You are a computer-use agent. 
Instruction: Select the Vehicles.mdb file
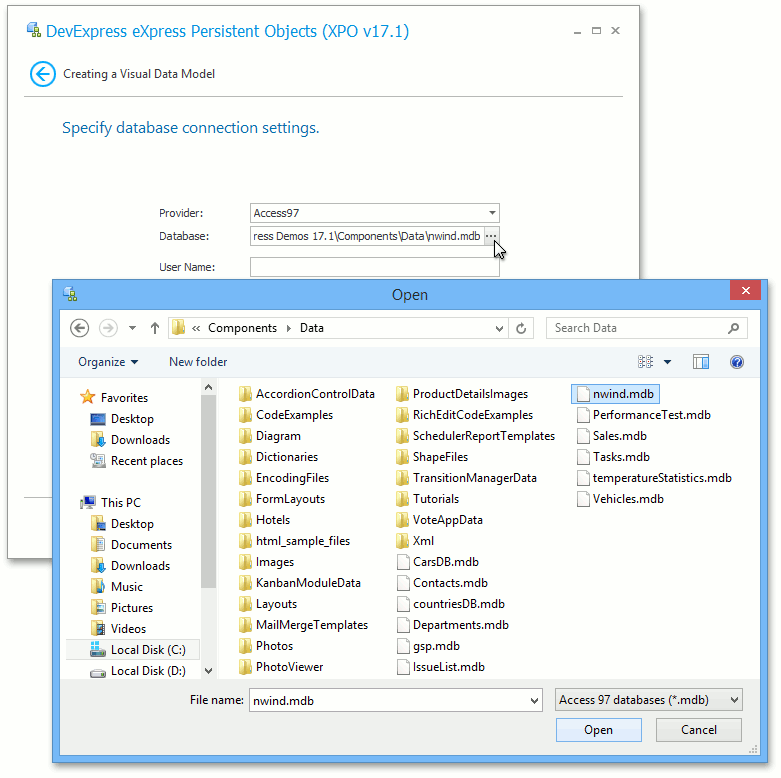(620, 499)
